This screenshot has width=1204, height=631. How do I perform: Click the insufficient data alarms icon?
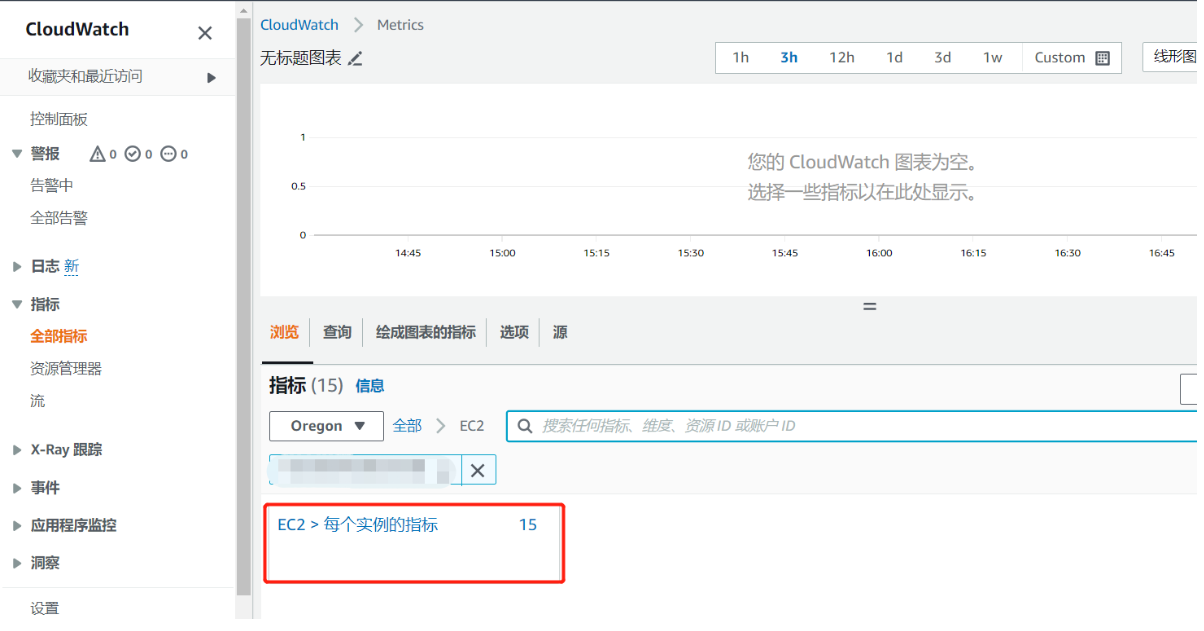(168, 154)
